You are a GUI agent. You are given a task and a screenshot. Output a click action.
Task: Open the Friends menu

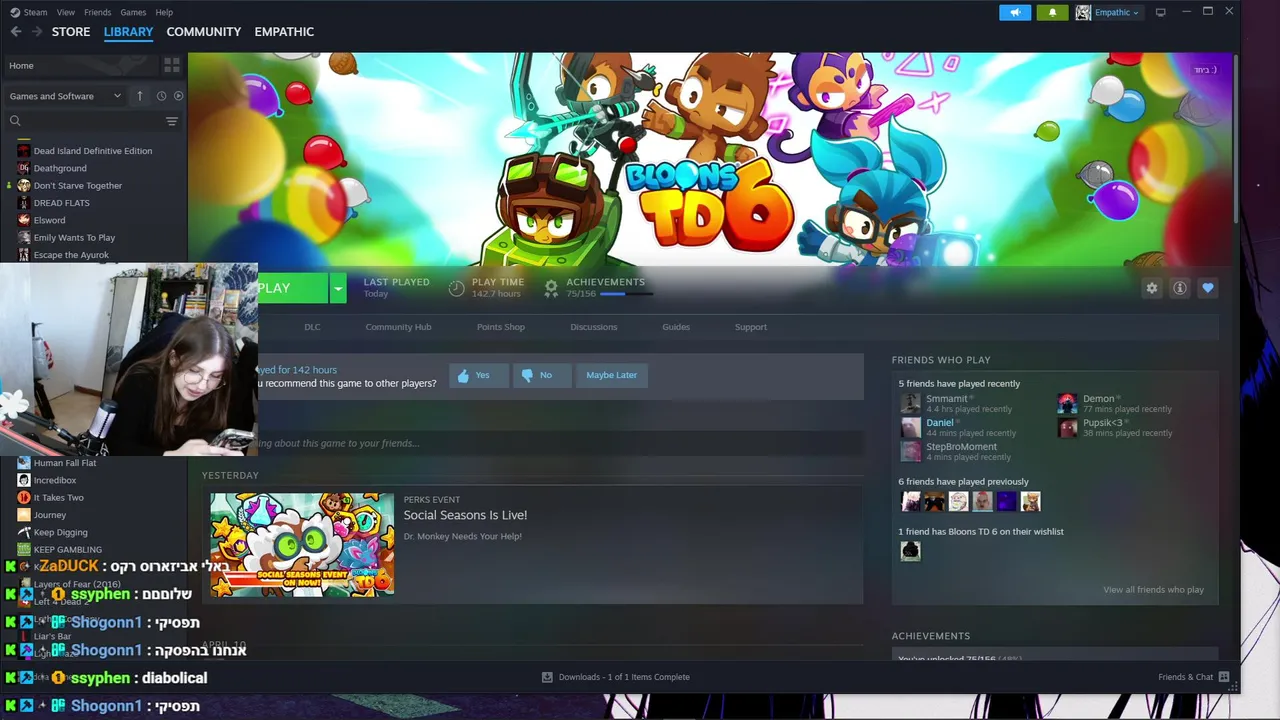(x=98, y=12)
